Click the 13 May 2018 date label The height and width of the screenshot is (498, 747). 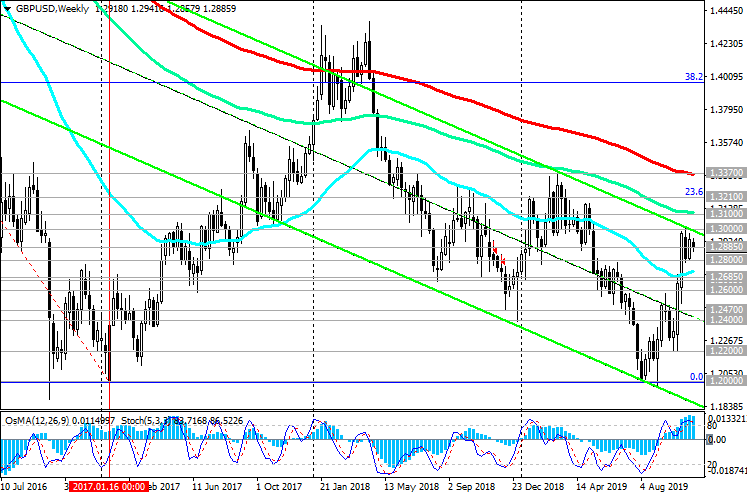click(411, 487)
